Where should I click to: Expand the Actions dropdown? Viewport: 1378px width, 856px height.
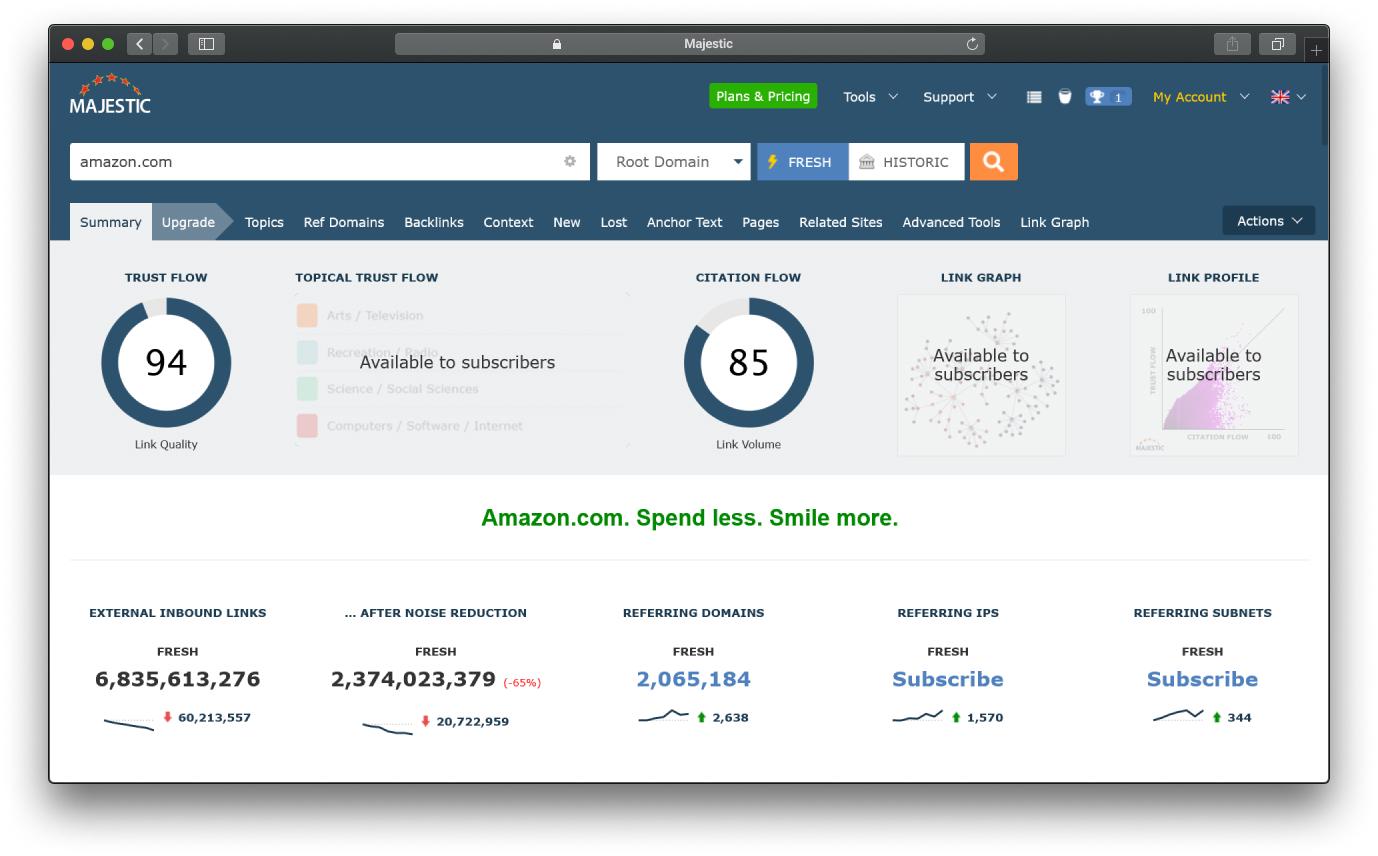point(1269,221)
